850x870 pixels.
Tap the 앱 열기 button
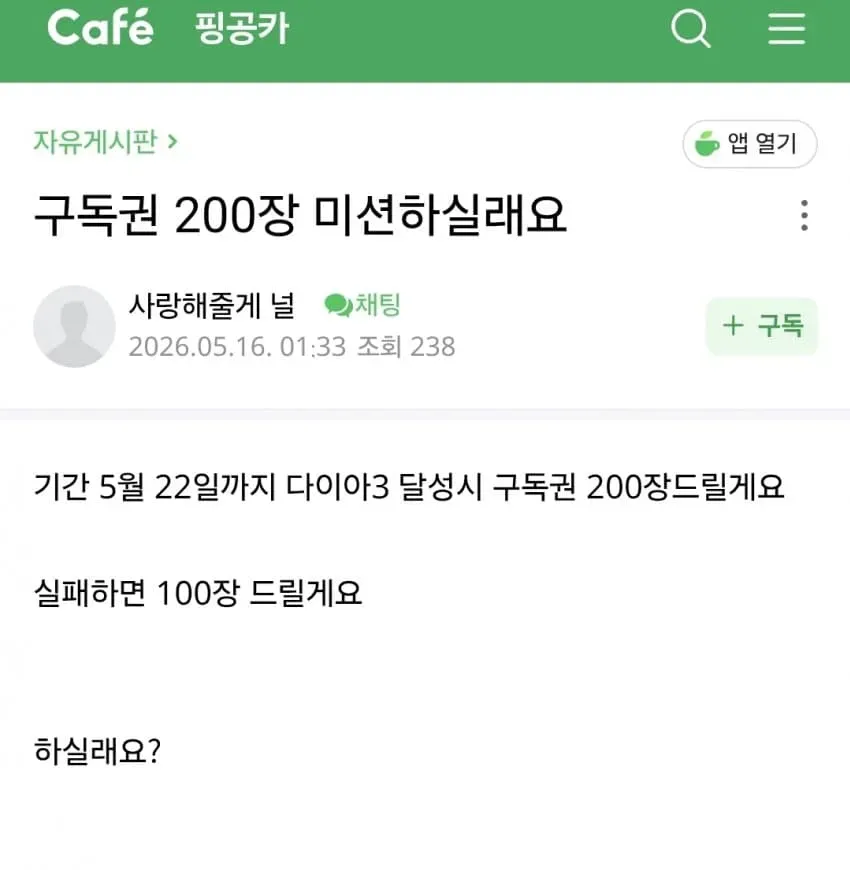coord(750,144)
